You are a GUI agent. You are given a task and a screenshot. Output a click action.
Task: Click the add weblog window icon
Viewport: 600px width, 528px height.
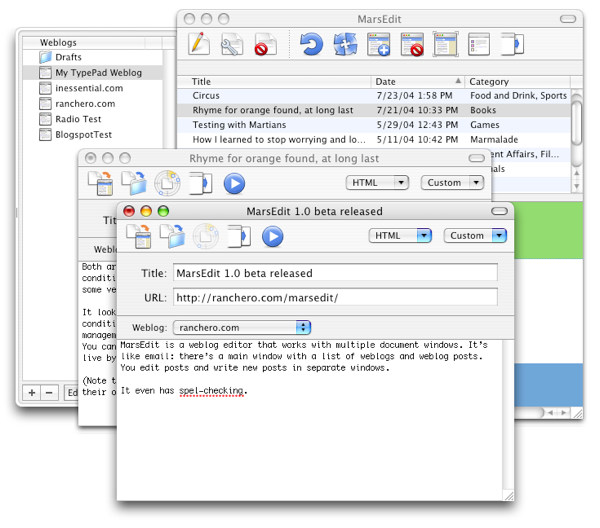click(x=379, y=44)
